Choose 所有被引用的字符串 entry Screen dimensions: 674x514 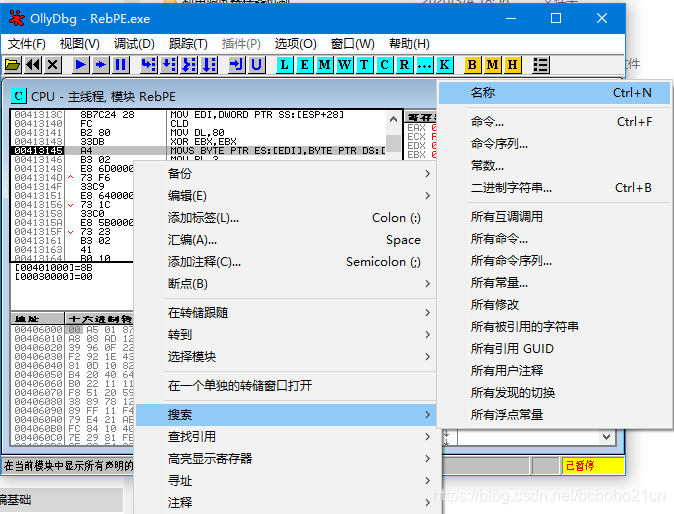point(555,327)
